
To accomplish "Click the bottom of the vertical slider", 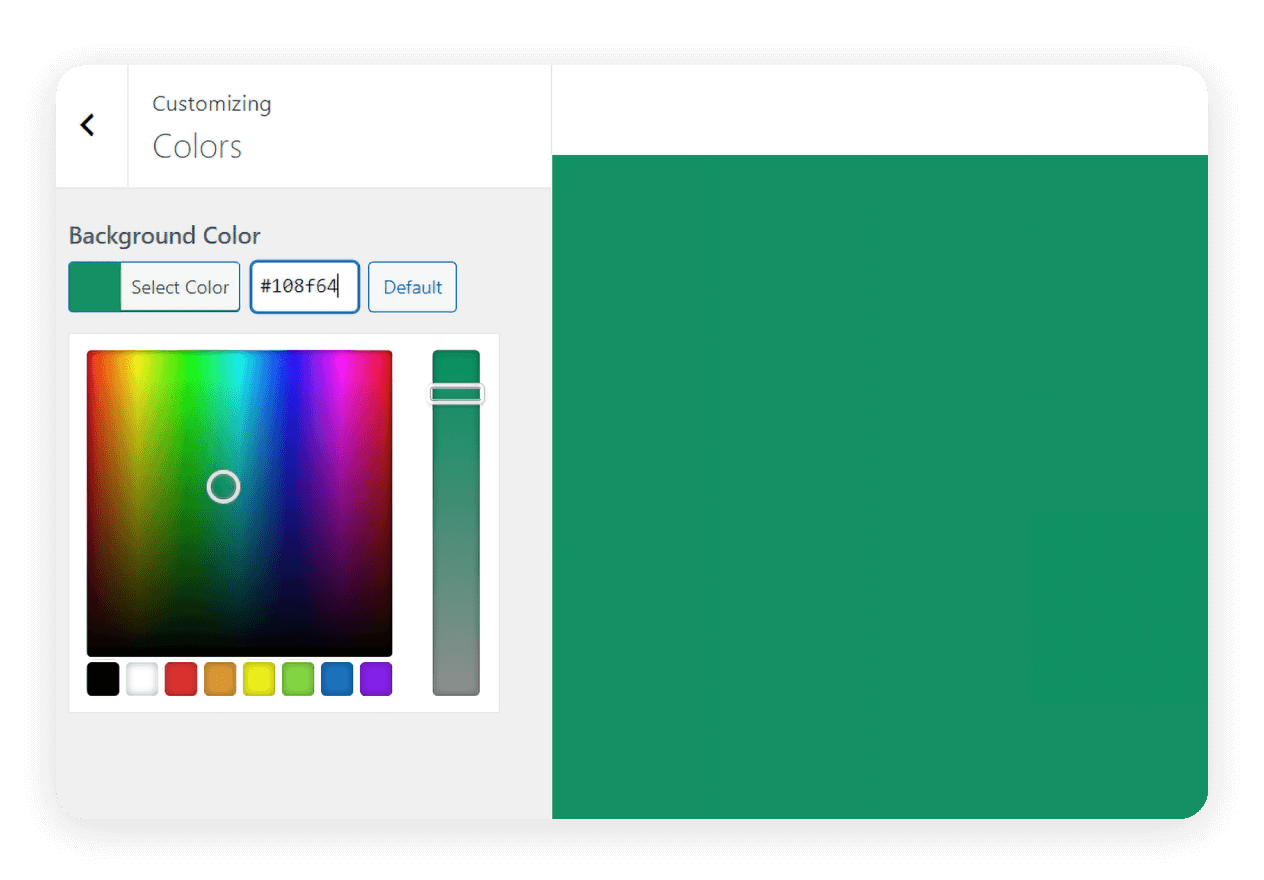I will 457,685.
